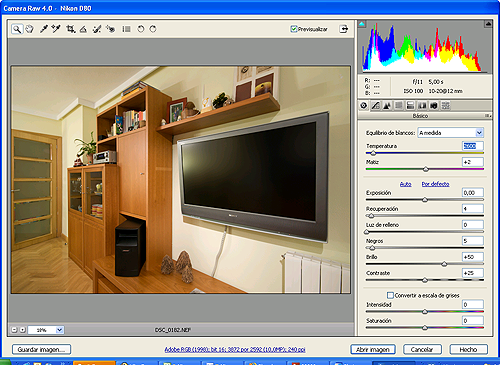This screenshot has width=500, height=365.
Task: Open the Básico panel options menu
Action: point(488,116)
